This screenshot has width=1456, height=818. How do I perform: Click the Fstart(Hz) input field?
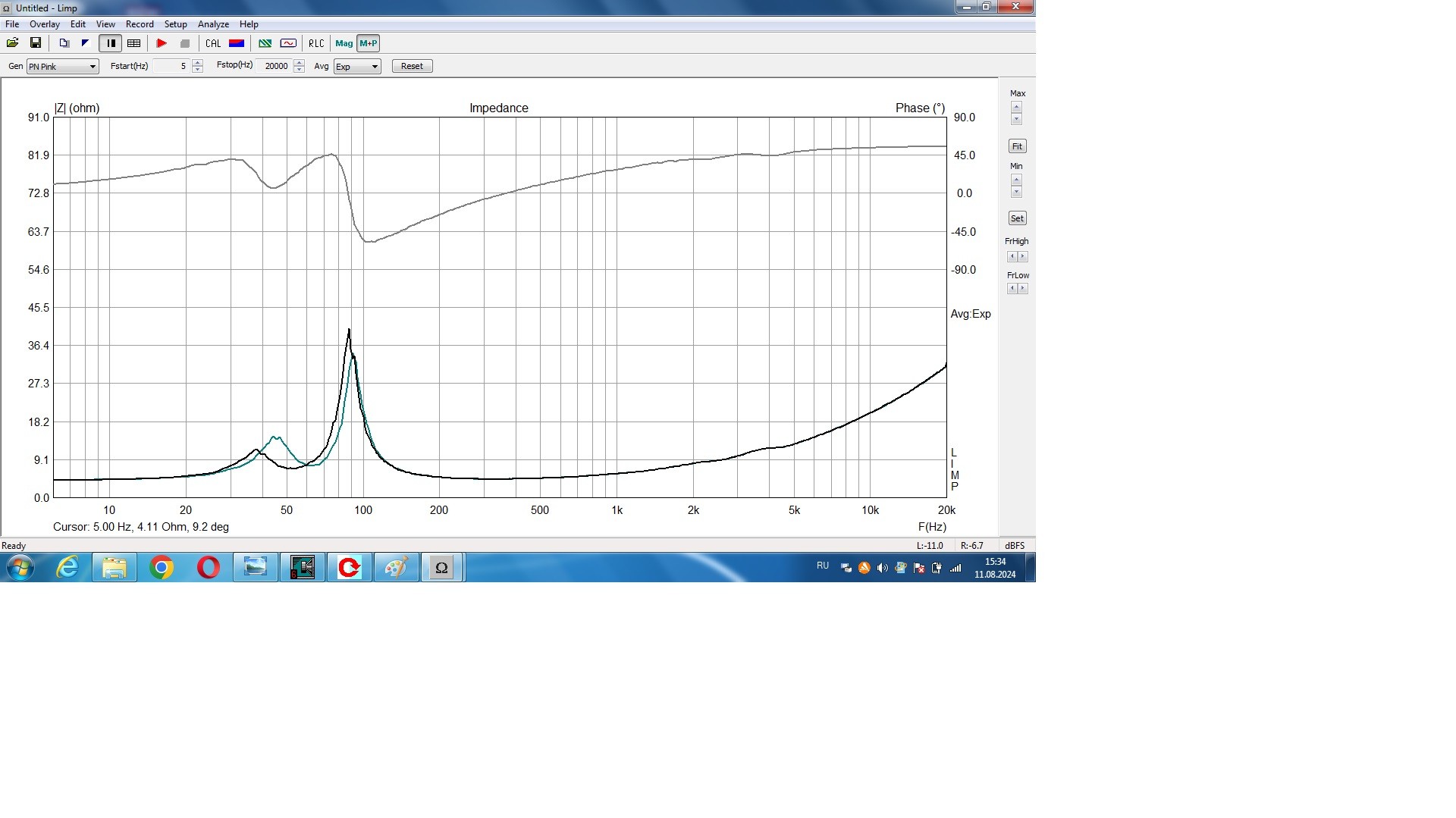tap(171, 67)
